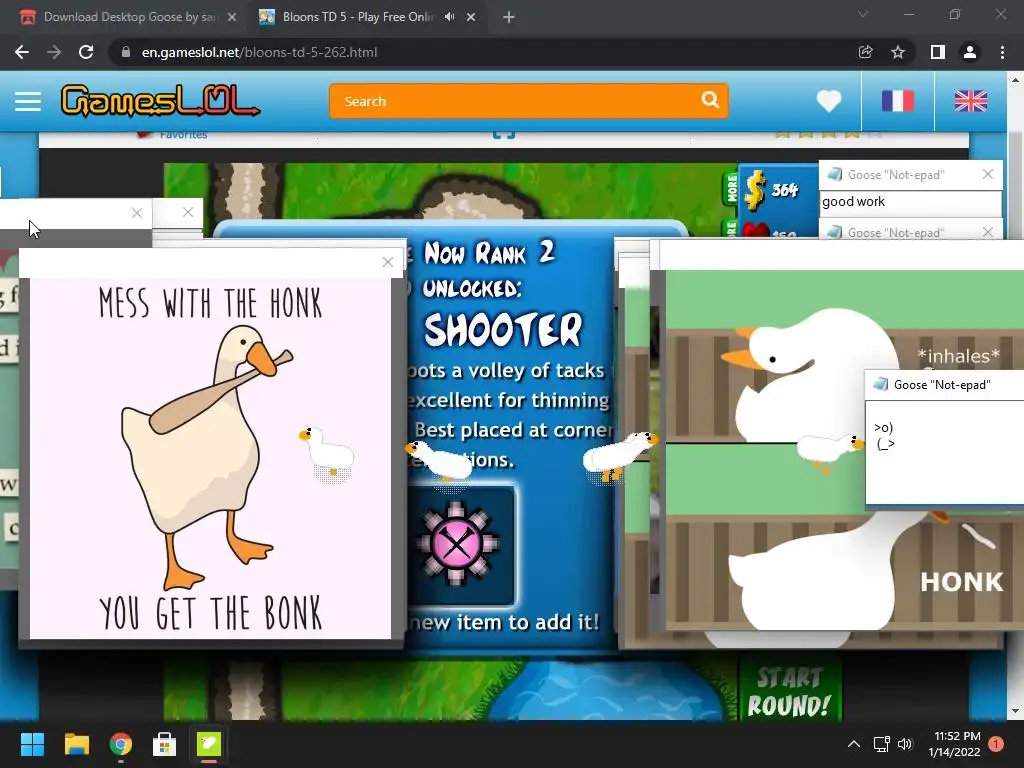This screenshot has height=768, width=1024.
Task: Open volume control tray icon
Action: [x=904, y=744]
